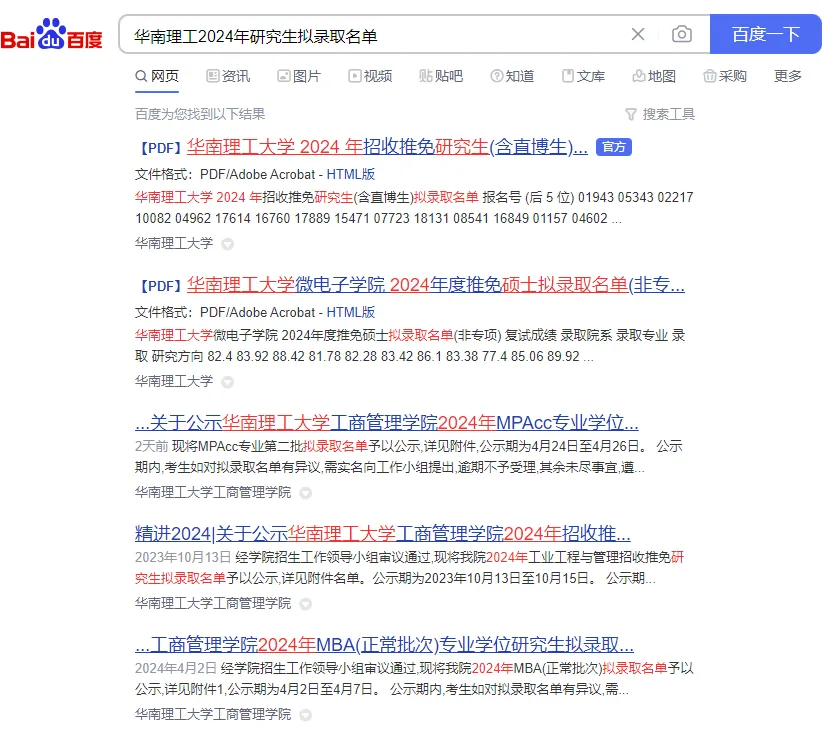This screenshot has width=827, height=729.
Task: Open HTML版 of the first PDF result
Action: point(351,175)
